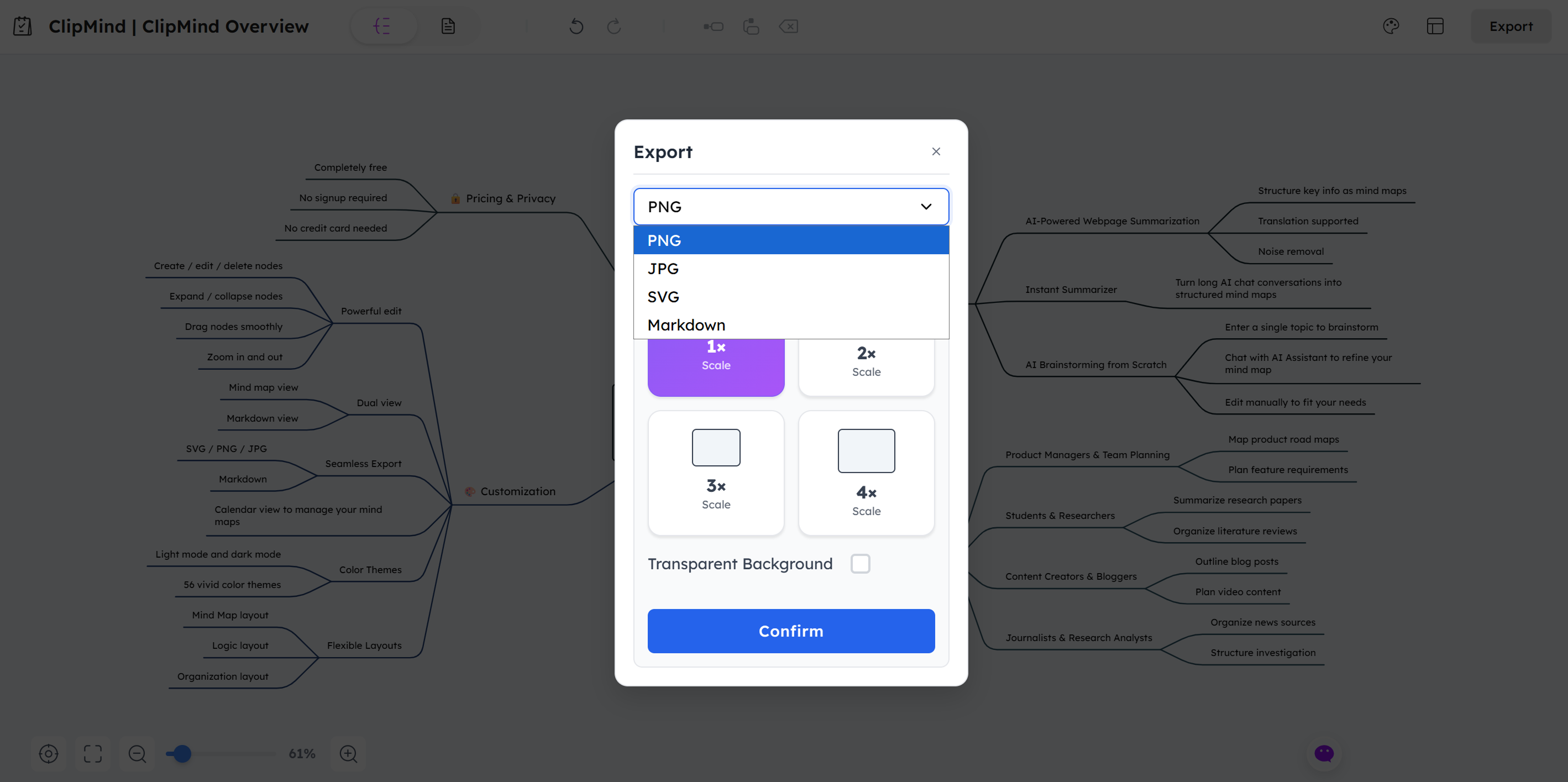
Task: Click the Undo icon in the toolbar
Action: (x=576, y=26)
